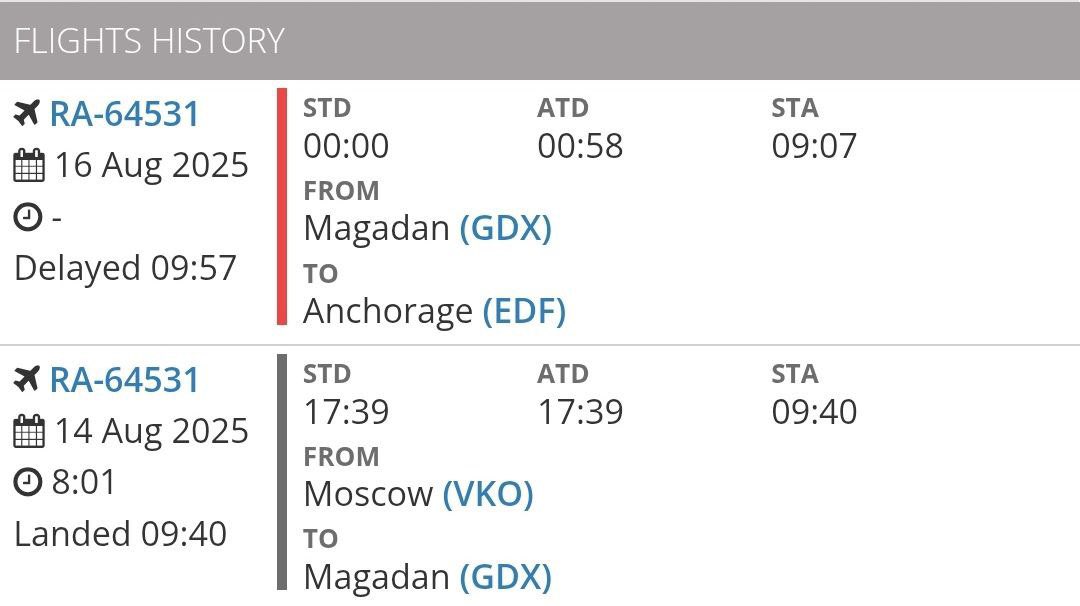The image size is (1080, 606).
Task: Open the GDX airport link under FROM Magadan
Action: pyautogui.click(x=506, y=228)
